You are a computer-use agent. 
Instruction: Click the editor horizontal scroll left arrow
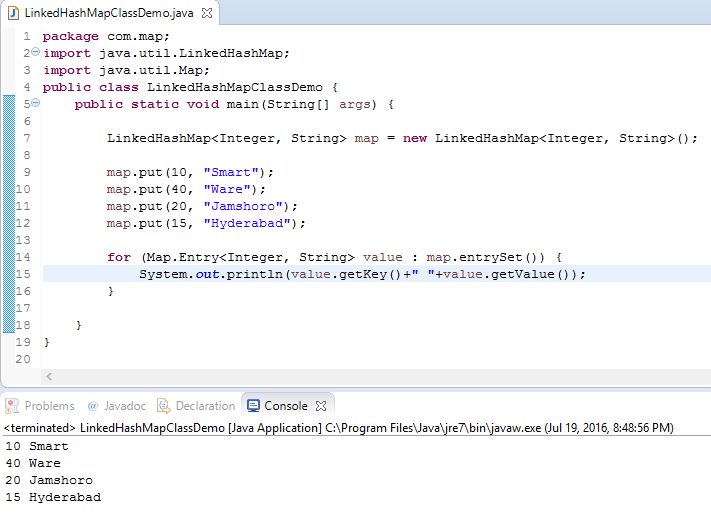point(49,376)
